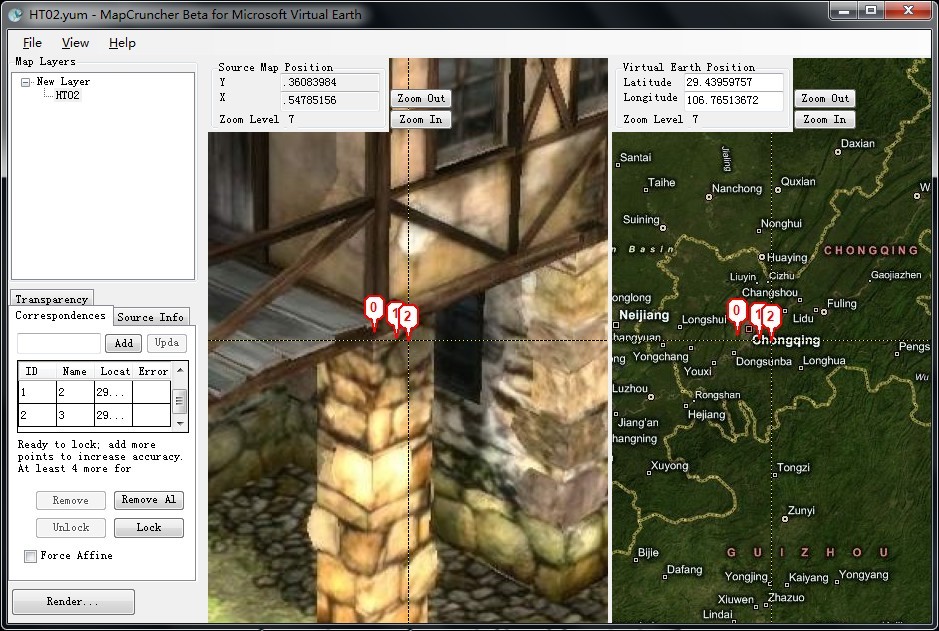
Task: Click the Error column header
Action: [153, 371]
